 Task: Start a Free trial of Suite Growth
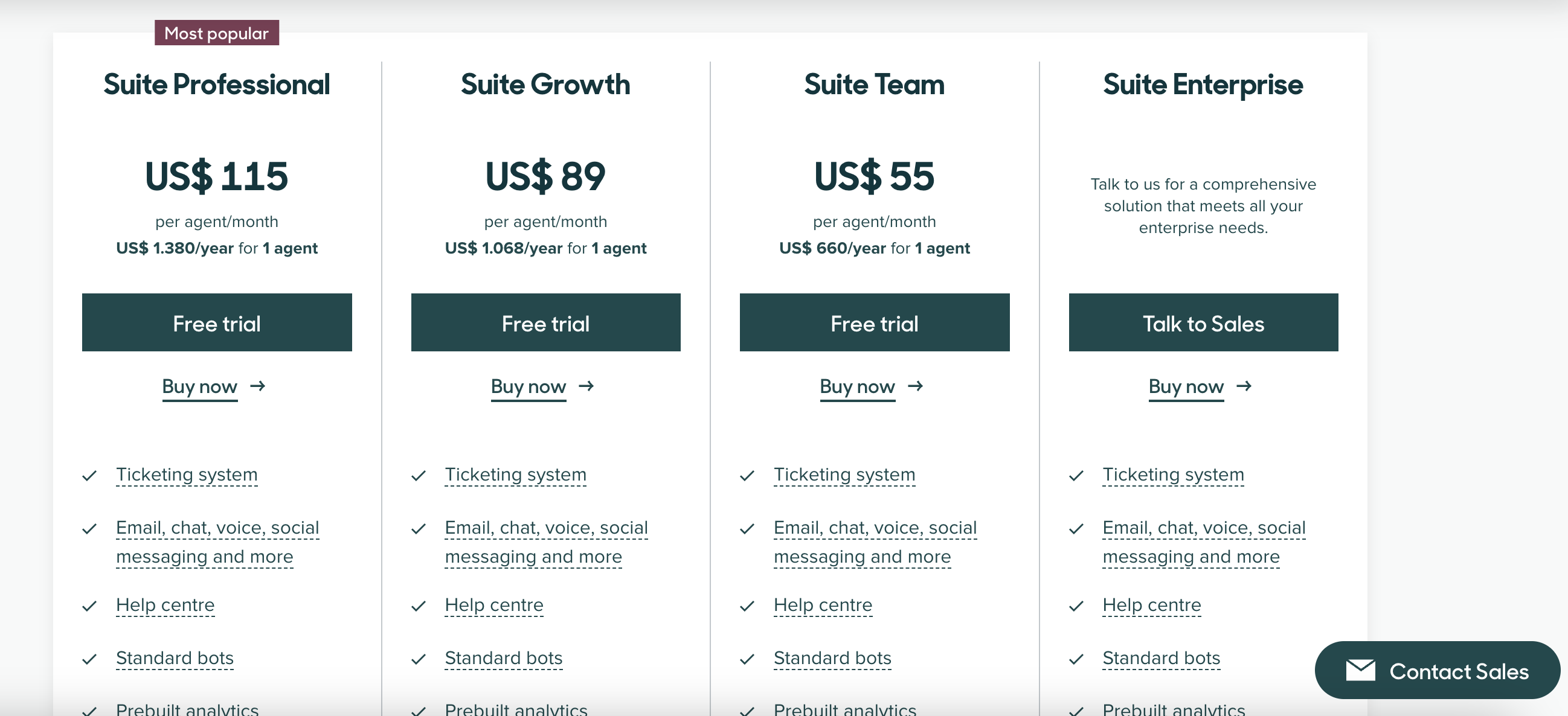click(545, 323)
